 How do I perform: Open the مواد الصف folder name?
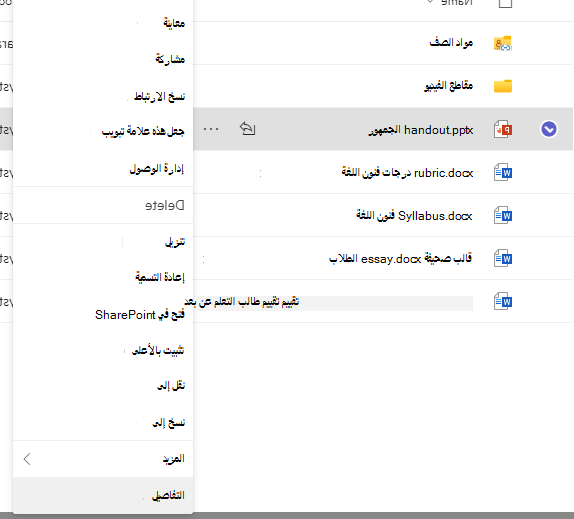[451, 42]
